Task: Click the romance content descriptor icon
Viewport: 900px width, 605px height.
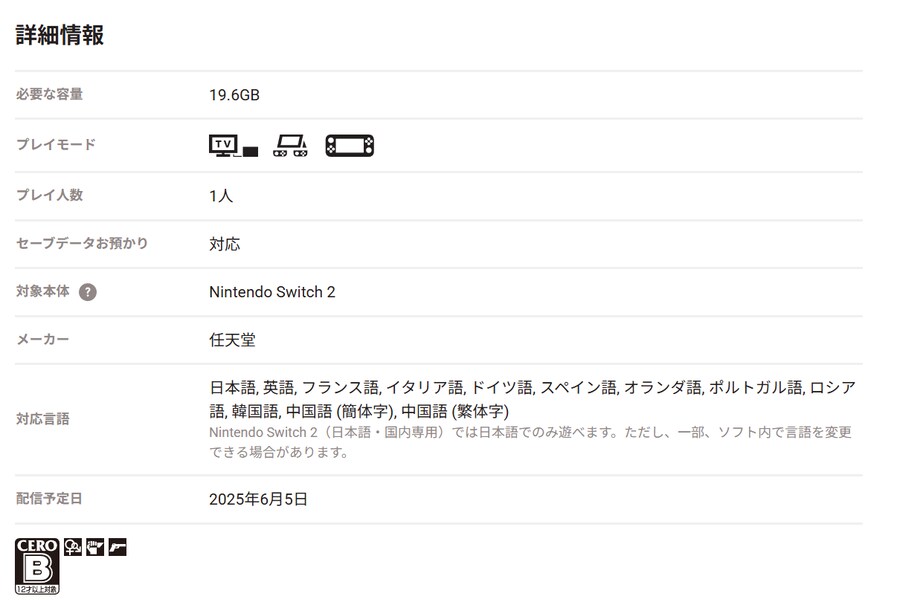Action: pos(73,547)
